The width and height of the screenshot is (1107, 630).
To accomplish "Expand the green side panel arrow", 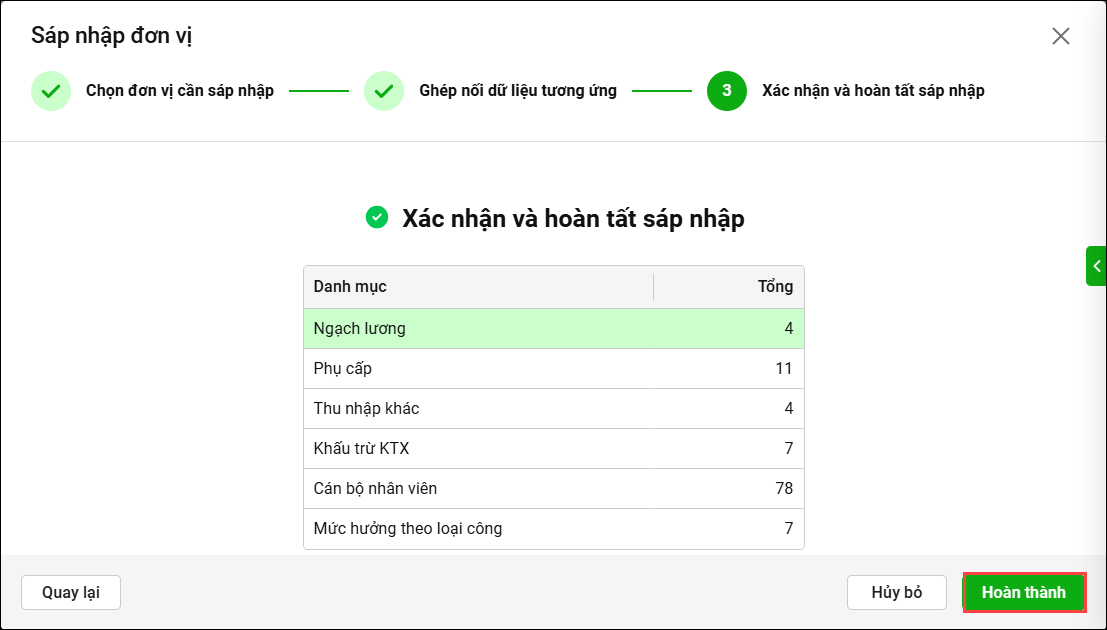I will pyautogui.click(x=1096, y=266).
